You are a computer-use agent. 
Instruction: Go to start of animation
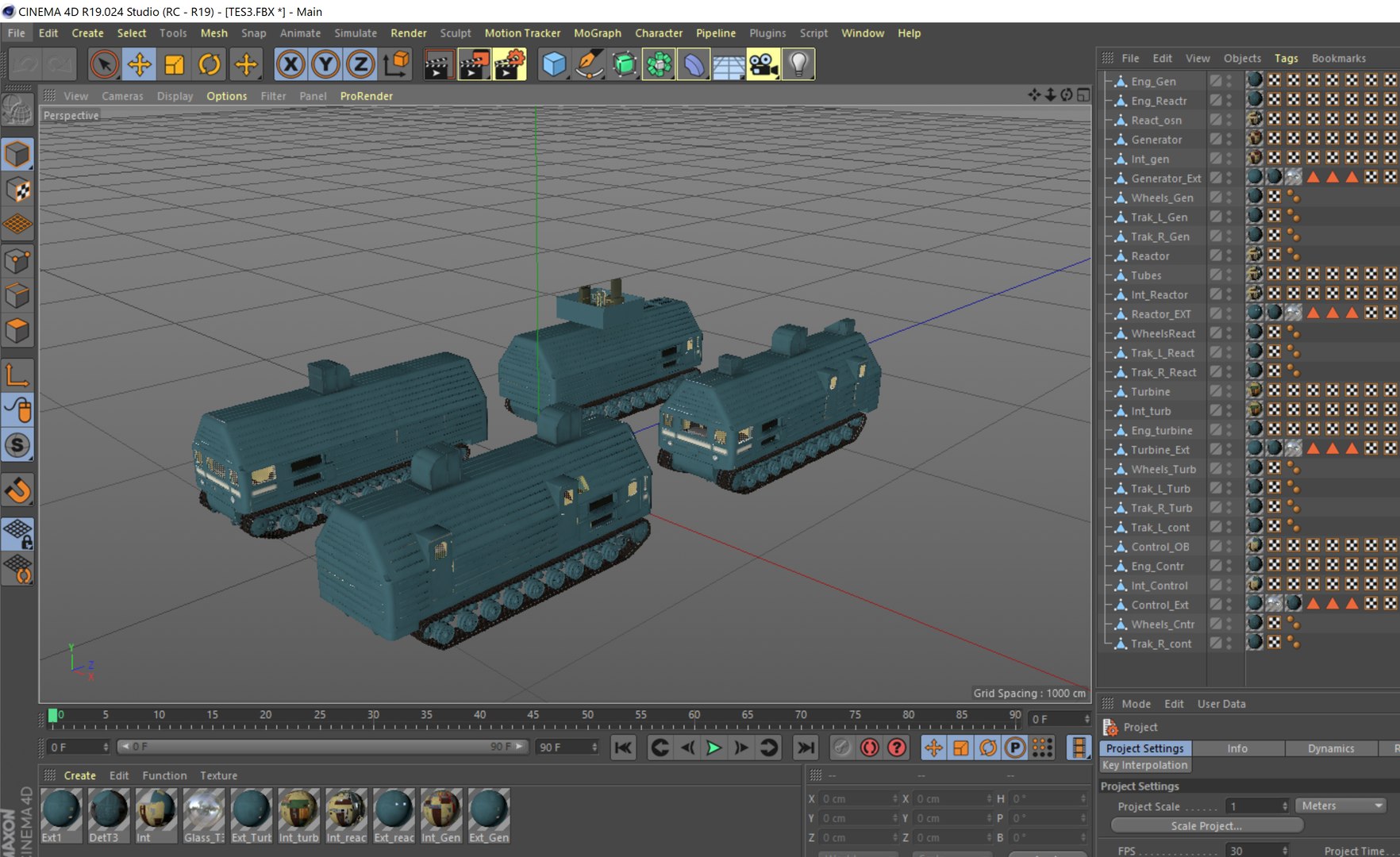[x=624, y=747]
